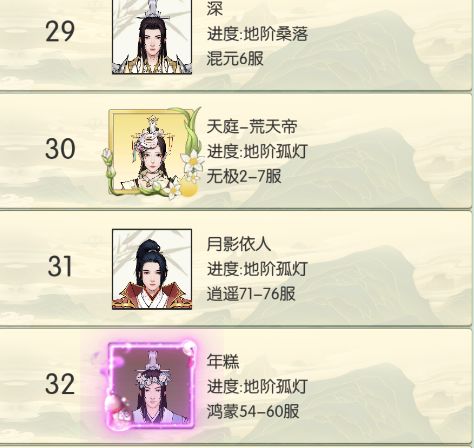
Task: Click player name 月影依人
Action: [239, 244]
